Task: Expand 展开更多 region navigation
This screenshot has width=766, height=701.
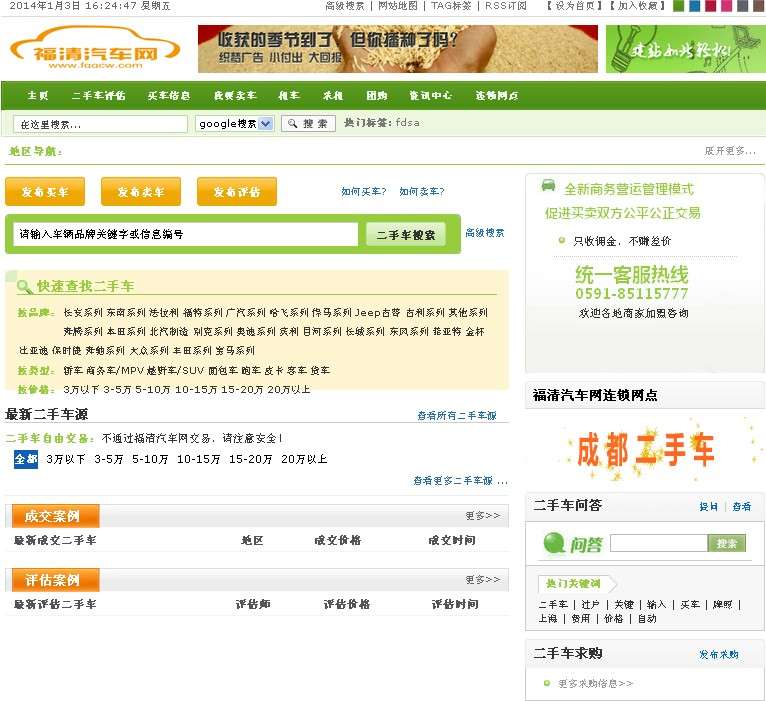Action: 730,151
